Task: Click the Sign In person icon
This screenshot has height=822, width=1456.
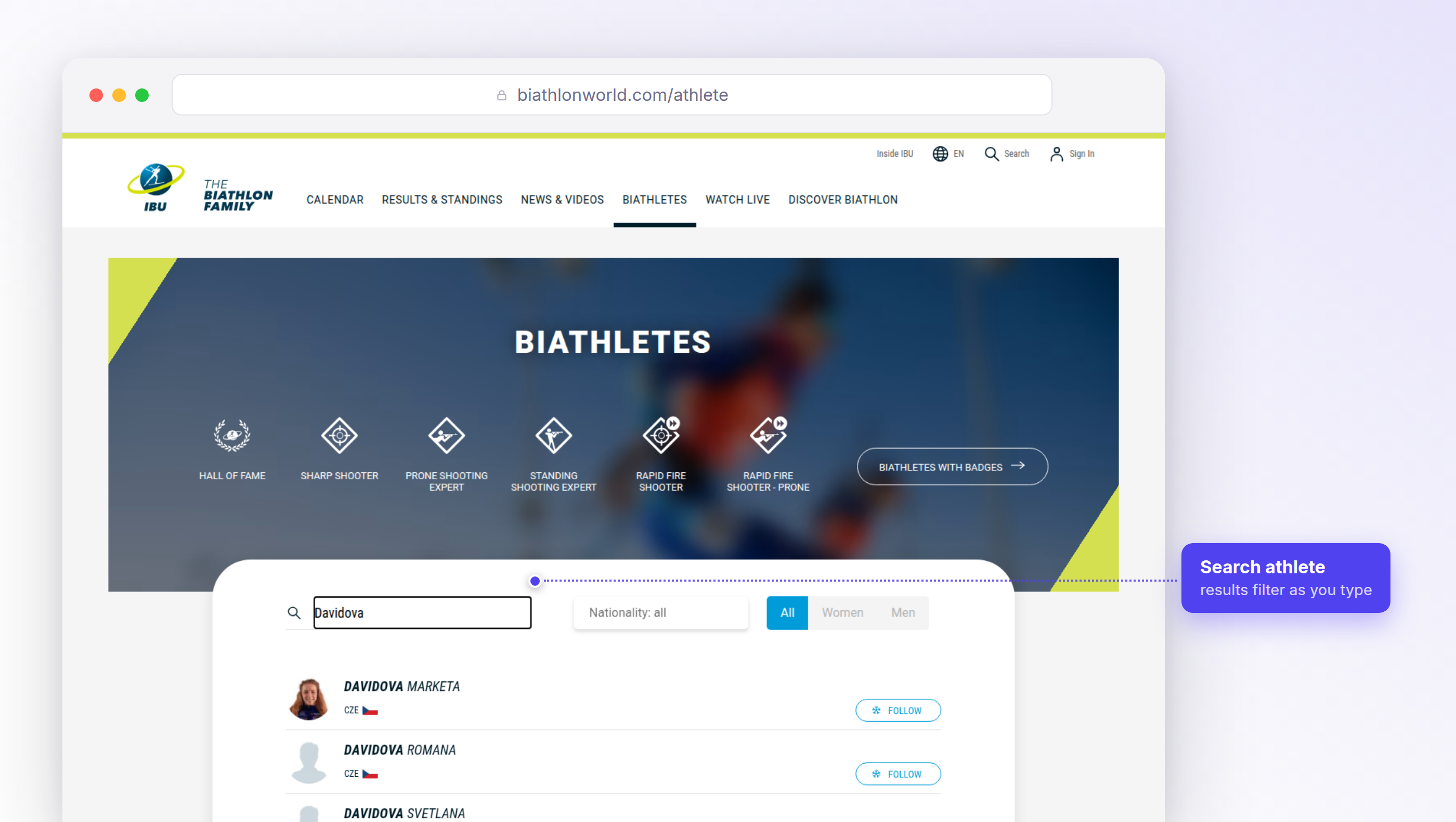Action: (x=1057, y=154)
